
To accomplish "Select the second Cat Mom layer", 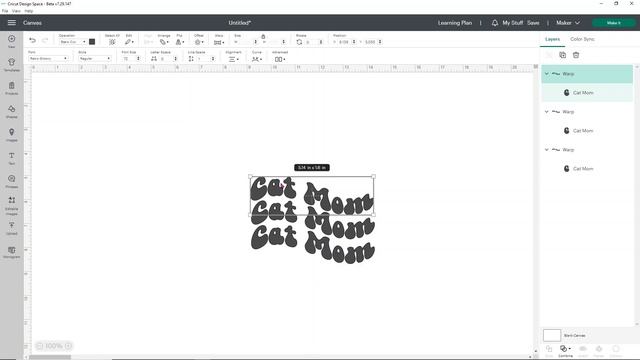I will (587, 131).
